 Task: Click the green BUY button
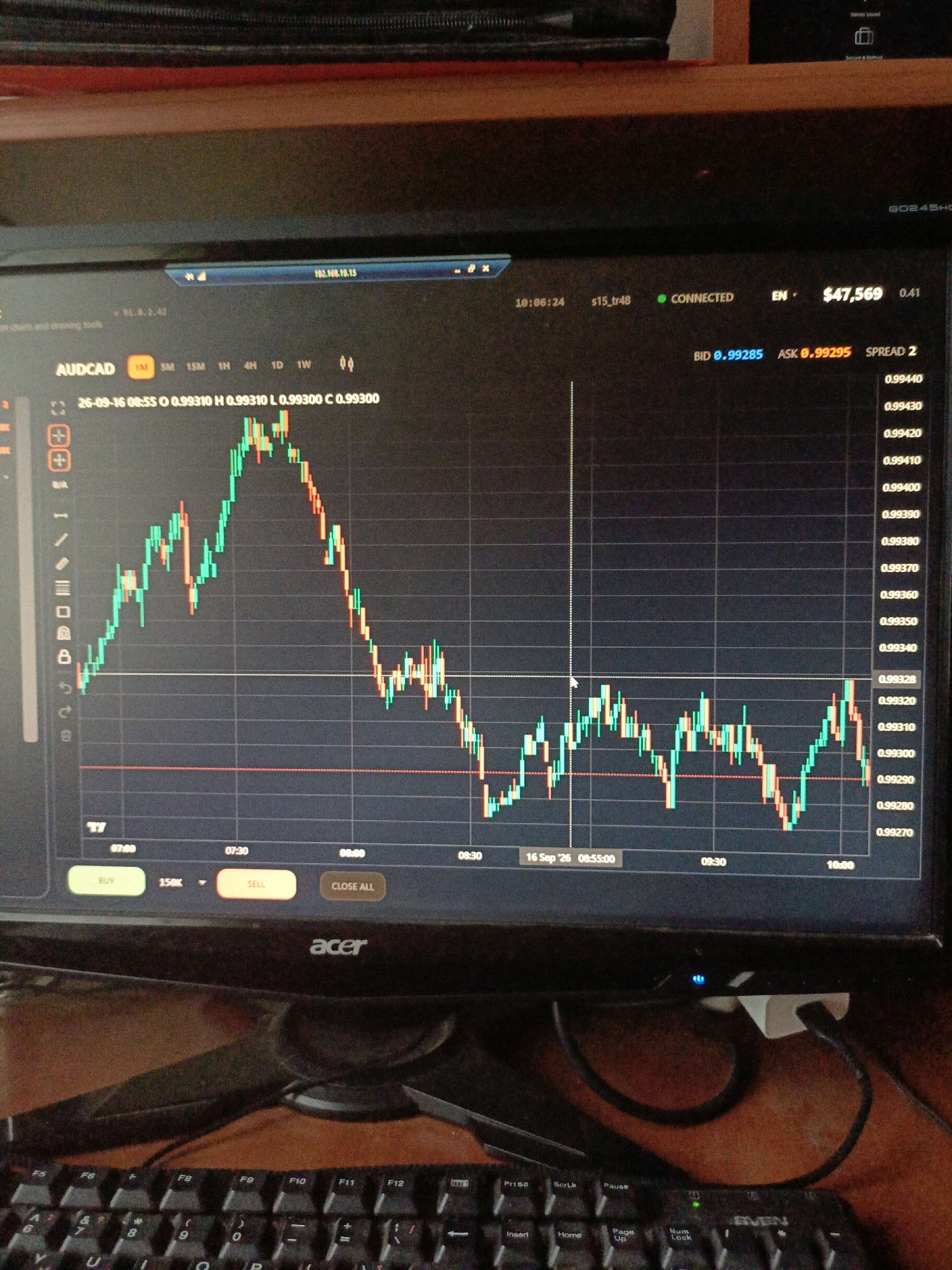(x=107, y=881)
